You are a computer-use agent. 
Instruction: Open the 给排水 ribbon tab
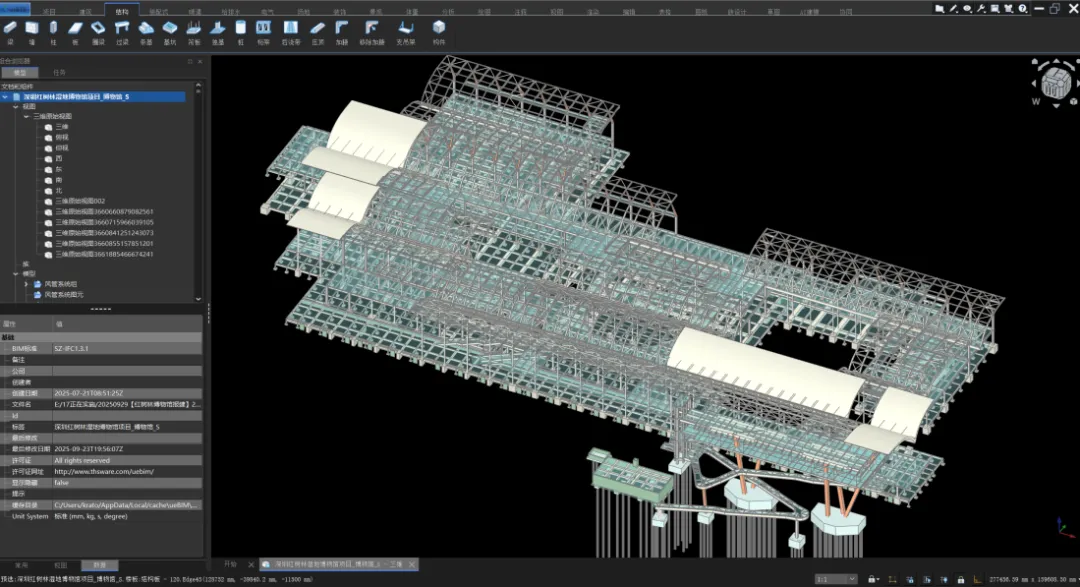(231, 12)
